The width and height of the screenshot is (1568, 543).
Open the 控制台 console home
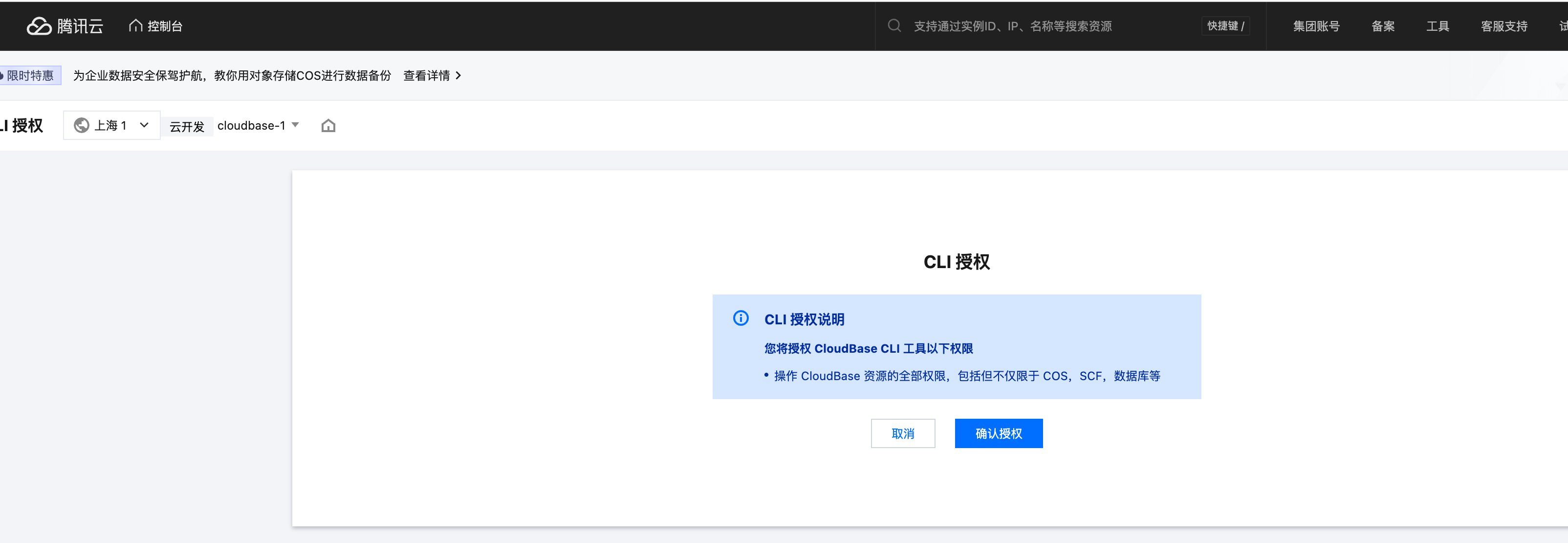tap(156, 26)
